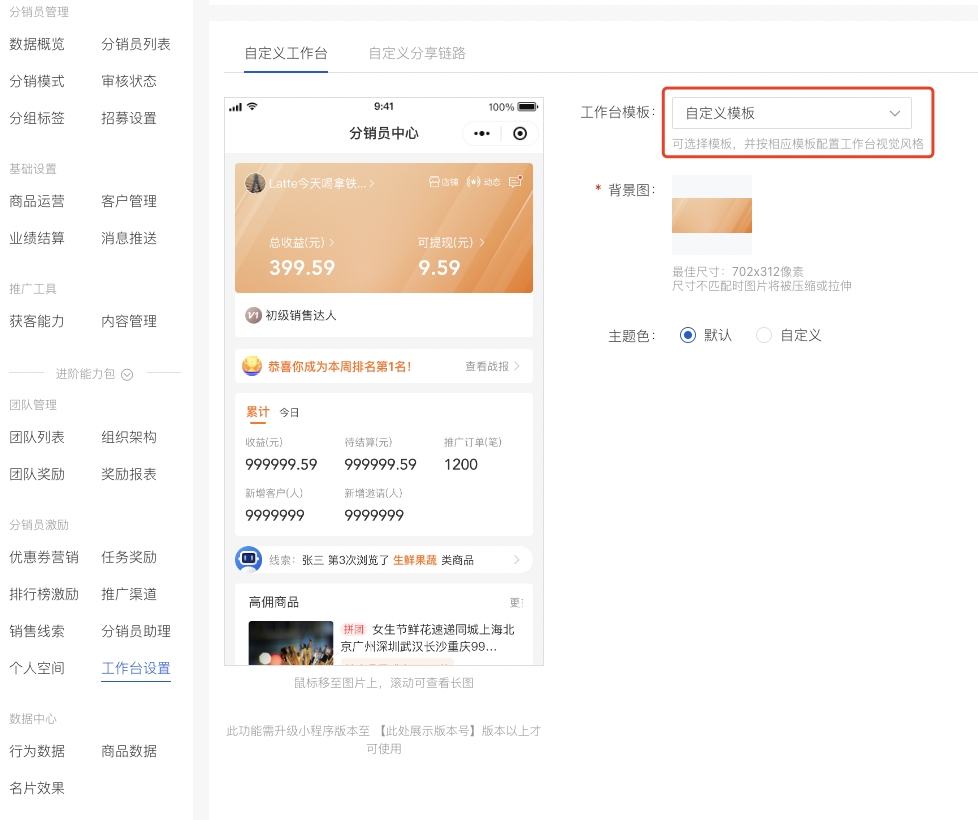978x820 pixels.
Task: Click the arrow at the end of the 线索 row
Action: coord(516,559)
